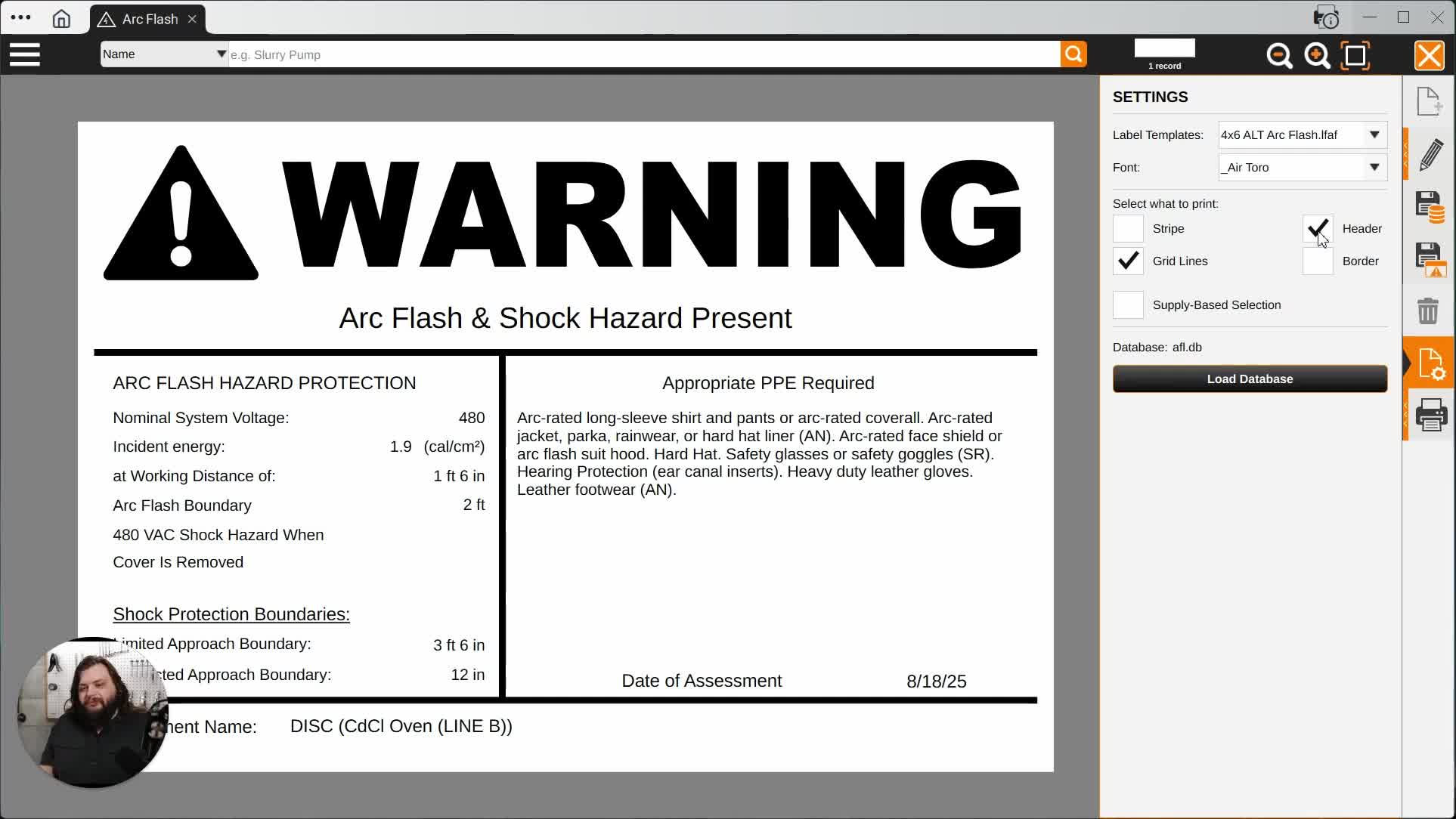Close the panel with orange X
1456x819 pixels.
pos(1429,55)
